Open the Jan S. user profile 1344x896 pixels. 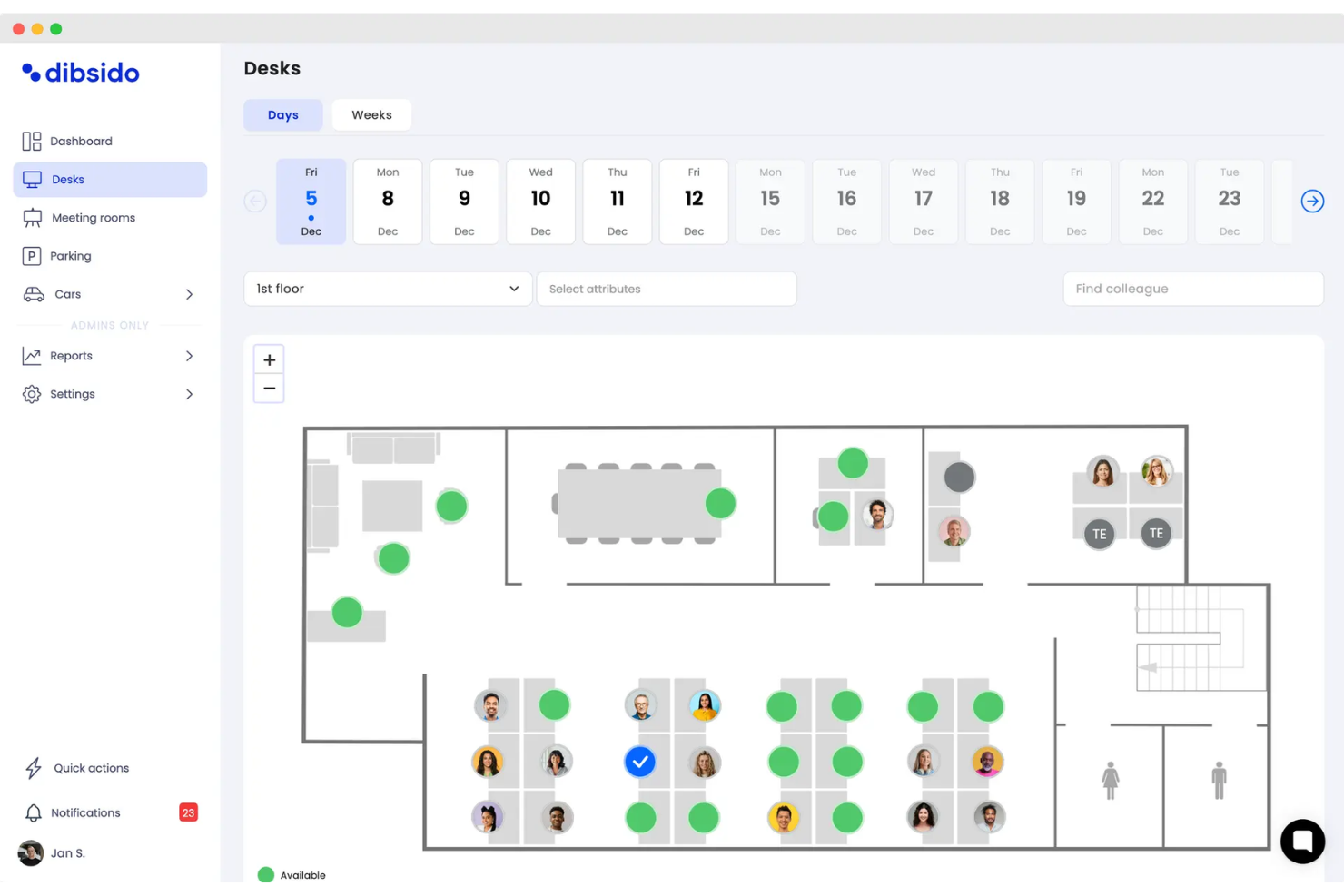[53, 853]
